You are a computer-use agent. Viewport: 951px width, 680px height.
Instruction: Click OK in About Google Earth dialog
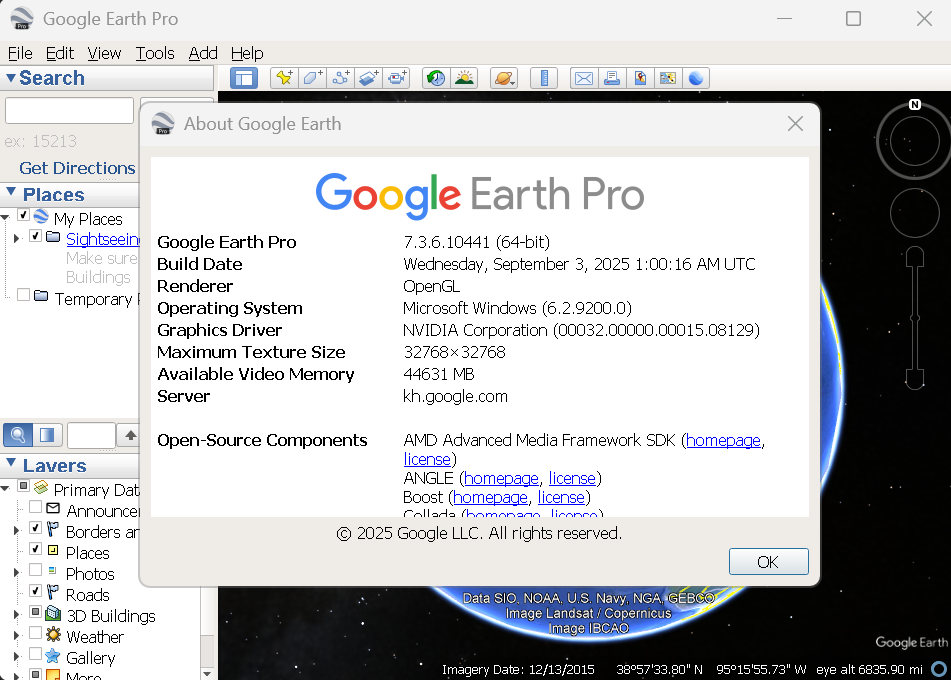[768, 562]
